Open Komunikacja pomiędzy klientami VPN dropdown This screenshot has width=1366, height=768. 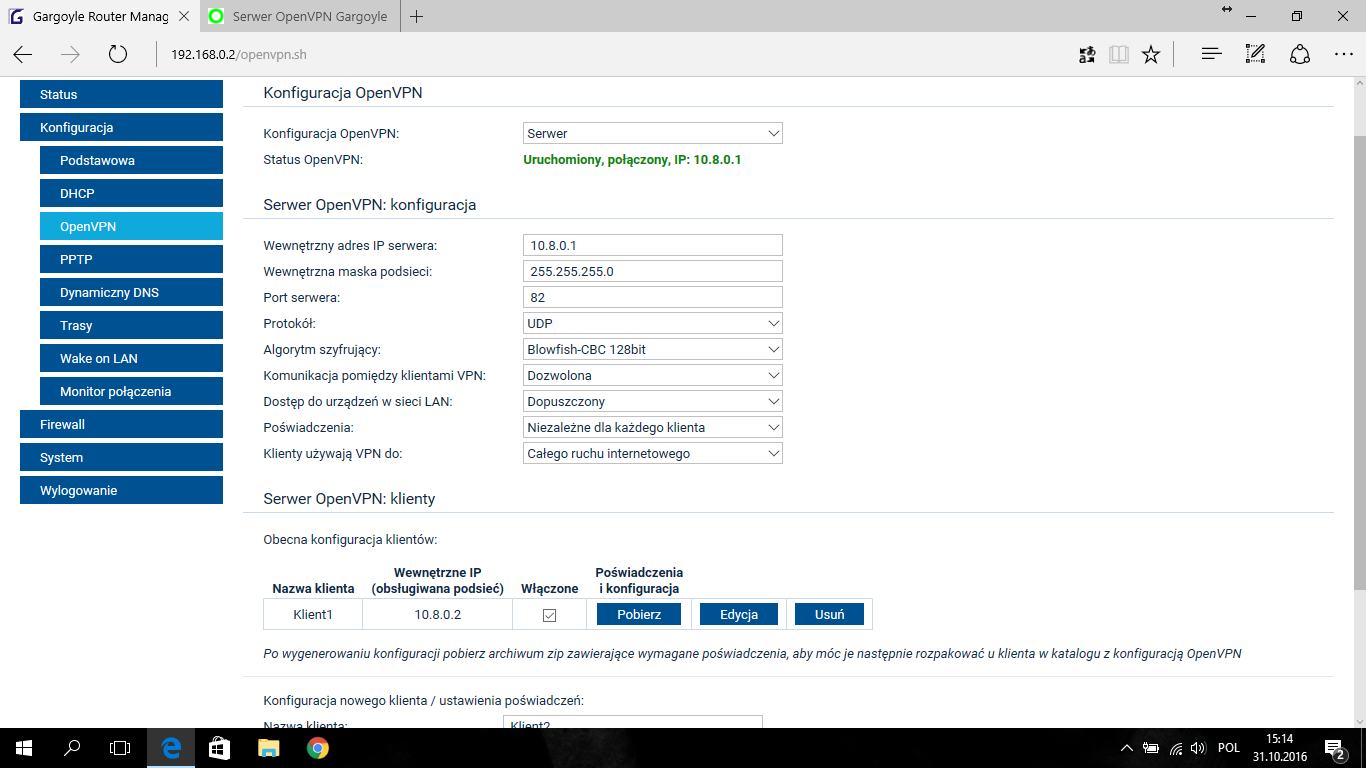click(653, 376)
